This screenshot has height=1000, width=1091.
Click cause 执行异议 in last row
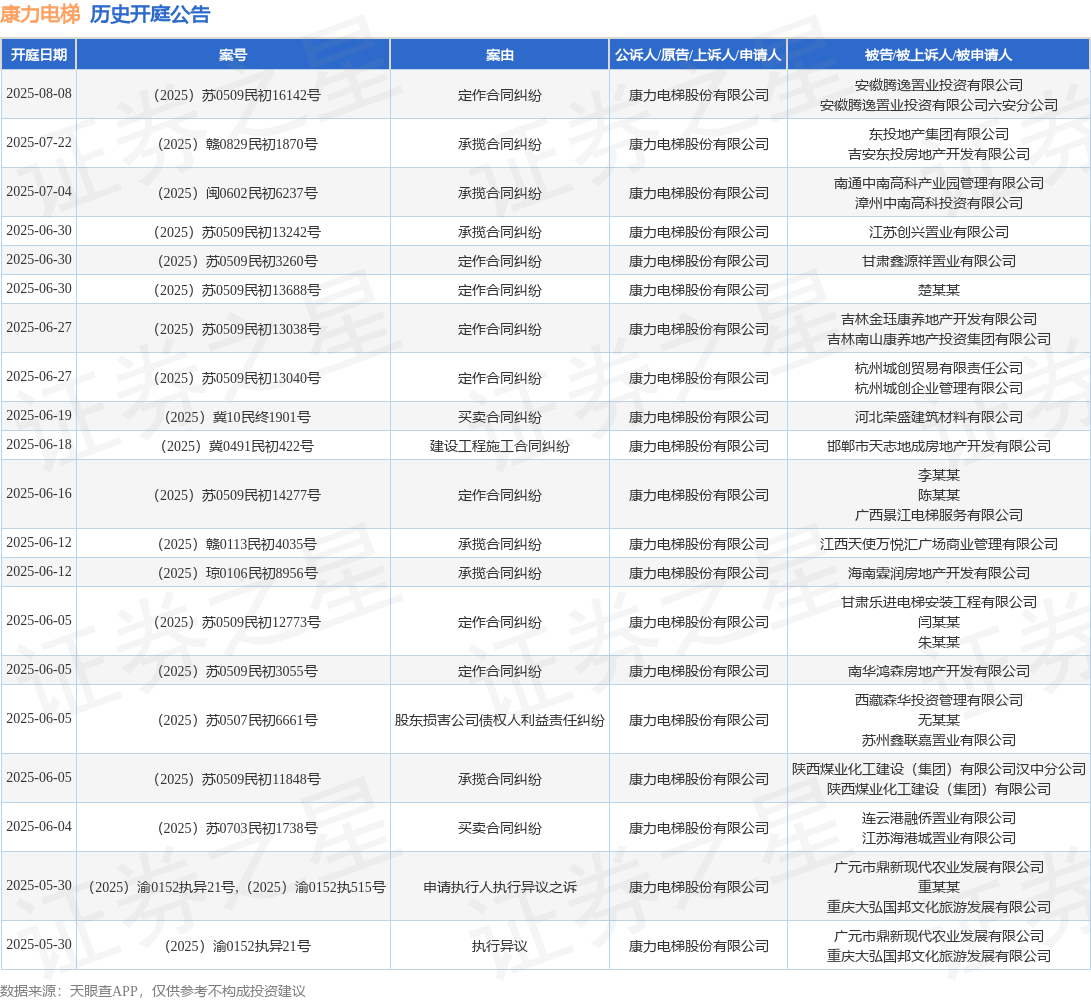(x=500, y=946)
